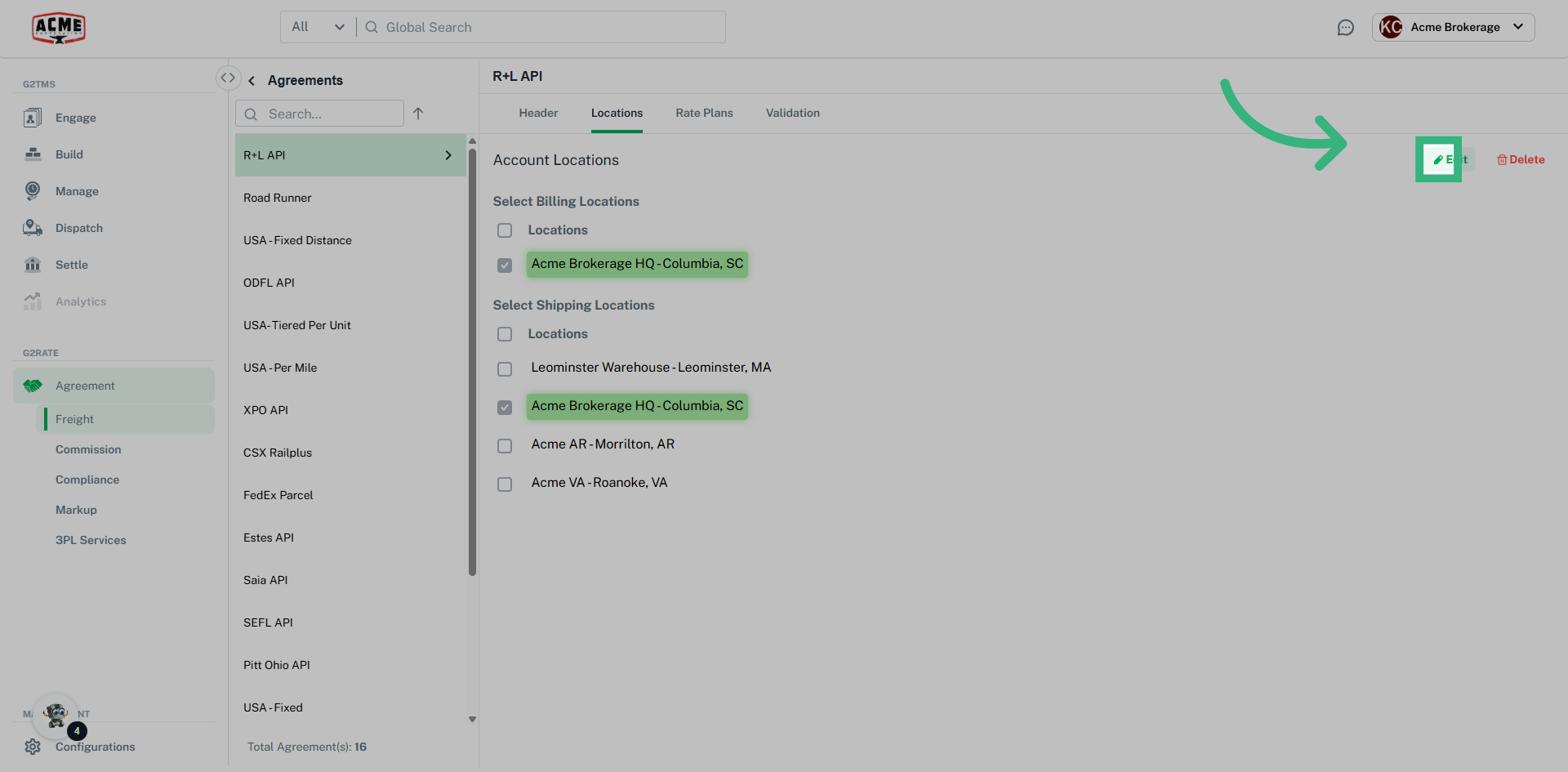Open the Dispatch truck icon

(x=33, y=228)
